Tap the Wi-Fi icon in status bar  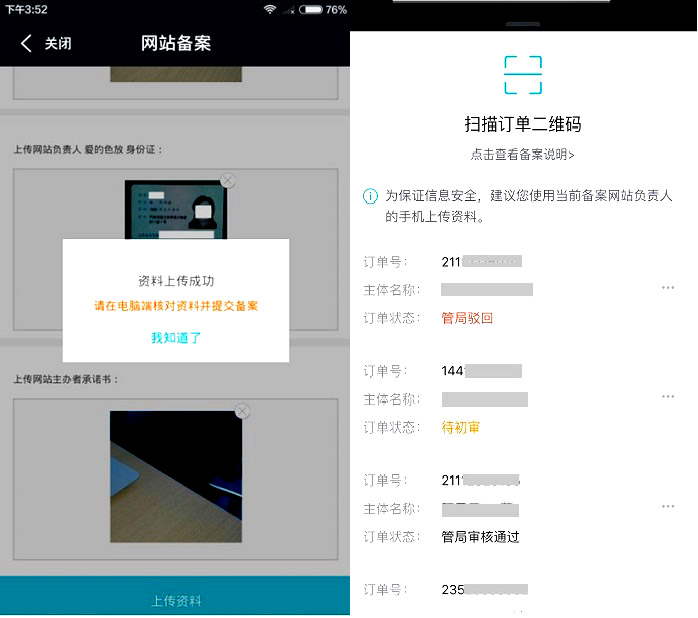point(270,9)
